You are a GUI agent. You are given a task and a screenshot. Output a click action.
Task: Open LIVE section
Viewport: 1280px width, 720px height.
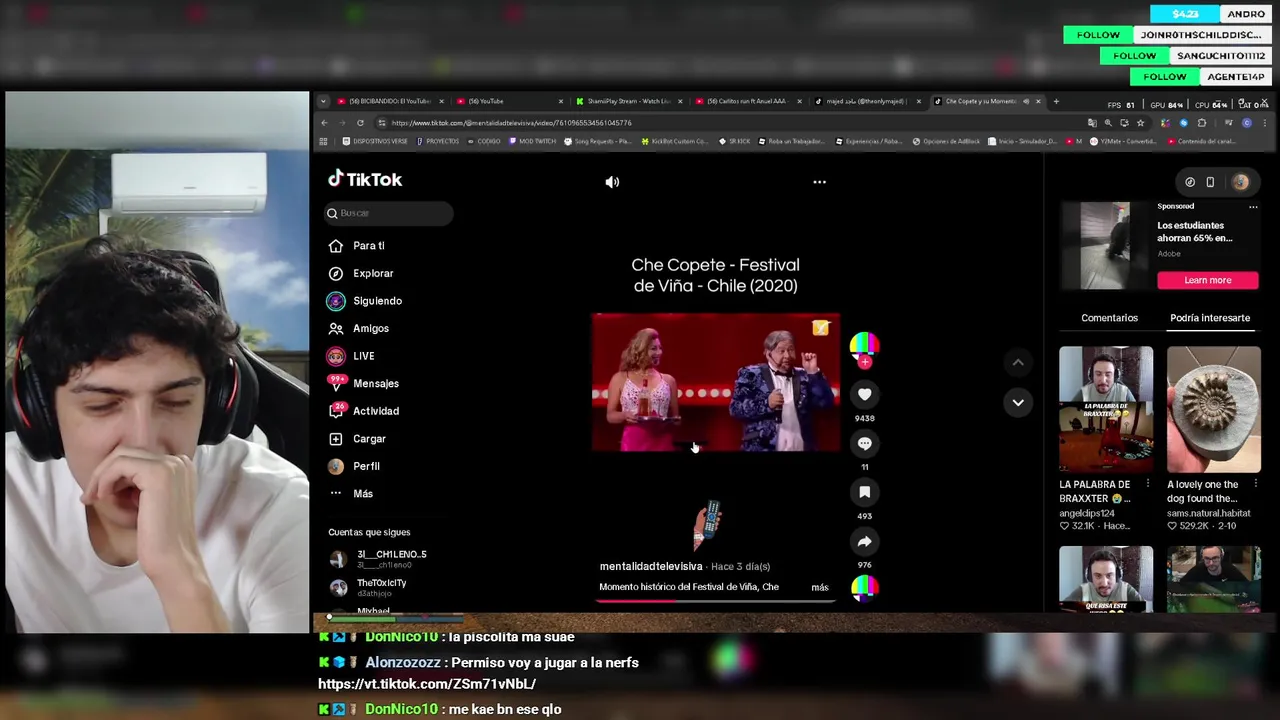[351, 356]
